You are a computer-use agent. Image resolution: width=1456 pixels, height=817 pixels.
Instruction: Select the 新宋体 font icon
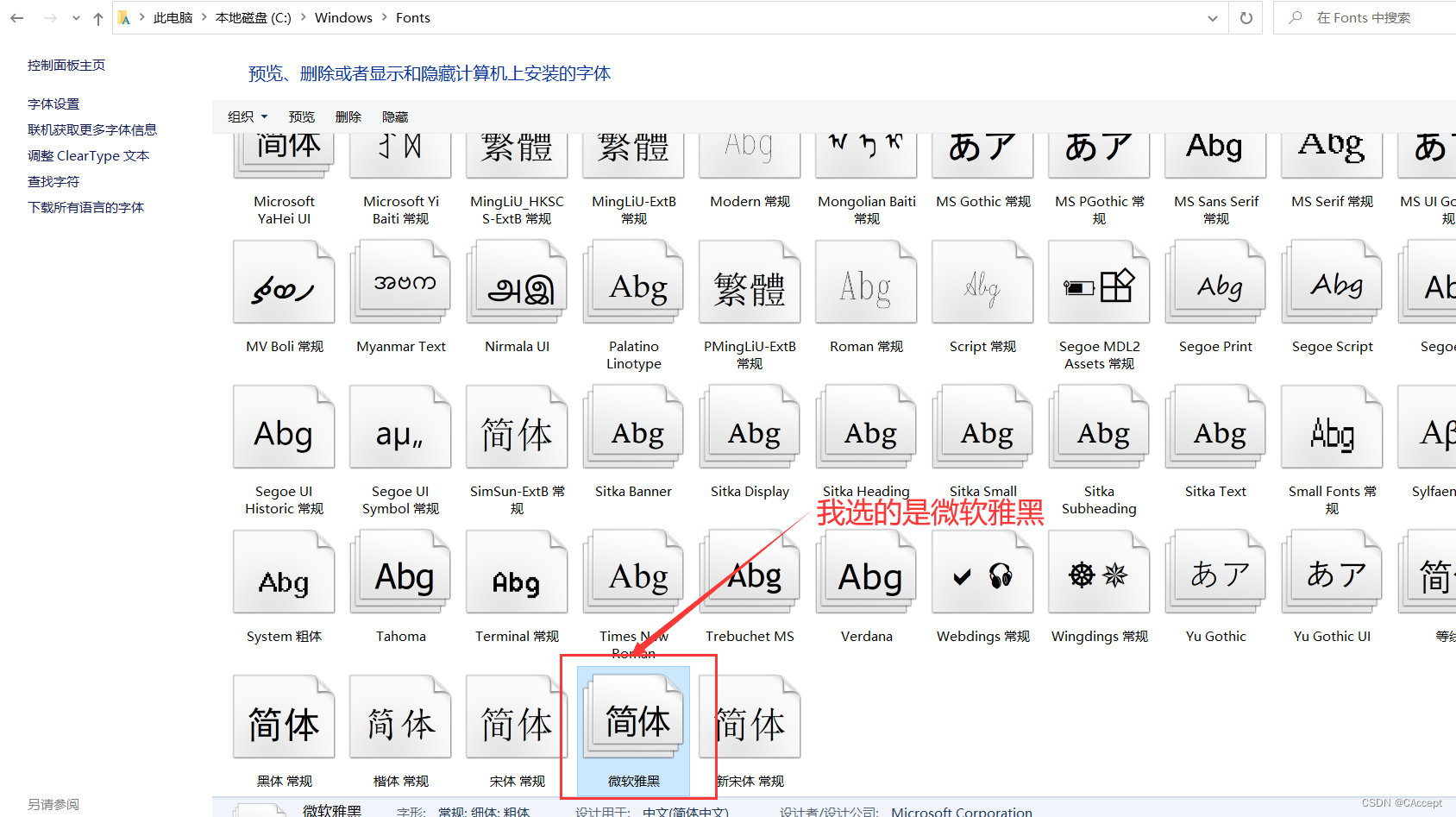click(x=750, y=717)
